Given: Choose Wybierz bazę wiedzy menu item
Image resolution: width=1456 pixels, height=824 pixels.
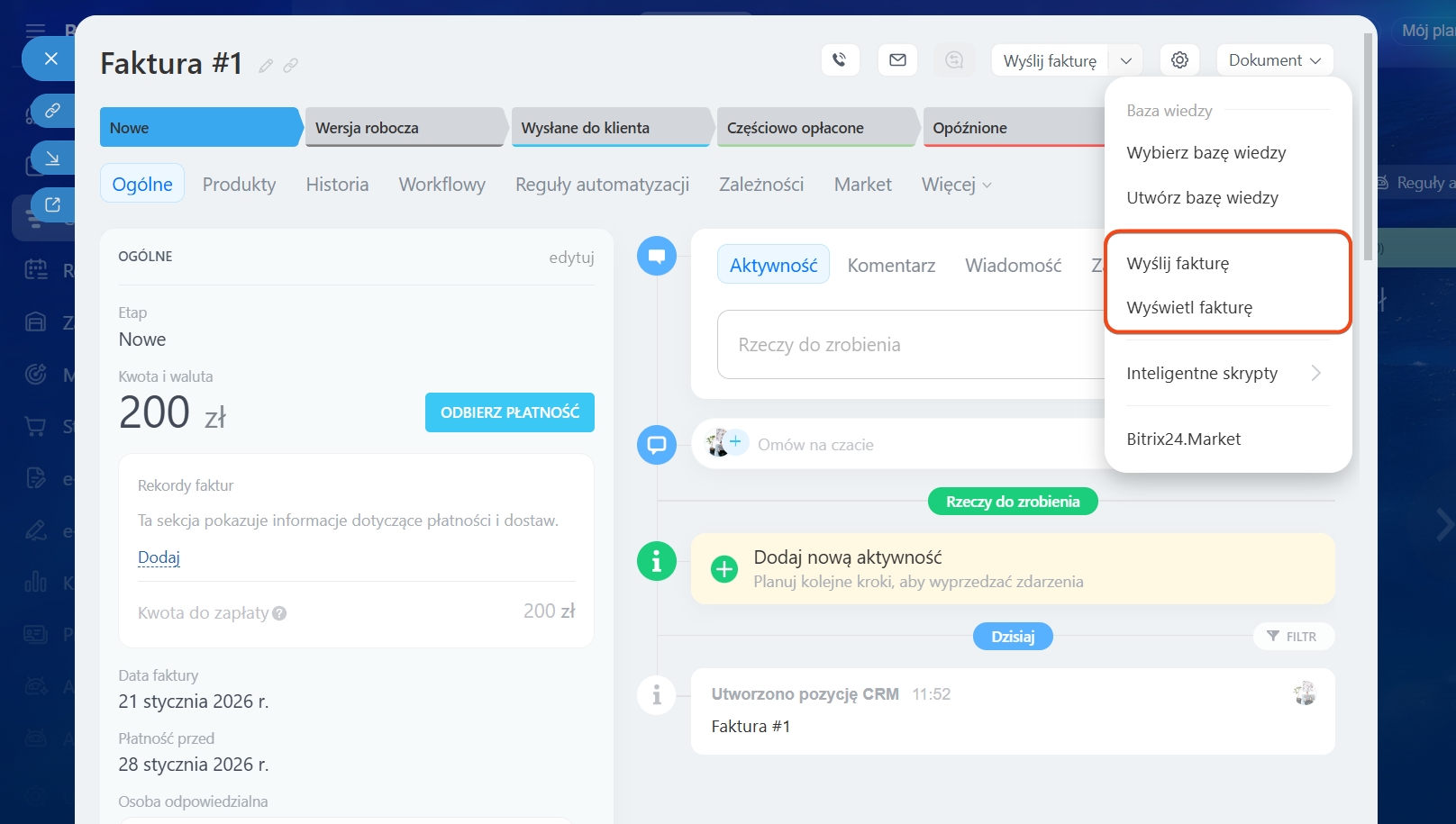Looking at the screenshot, I should [1206, 153].
